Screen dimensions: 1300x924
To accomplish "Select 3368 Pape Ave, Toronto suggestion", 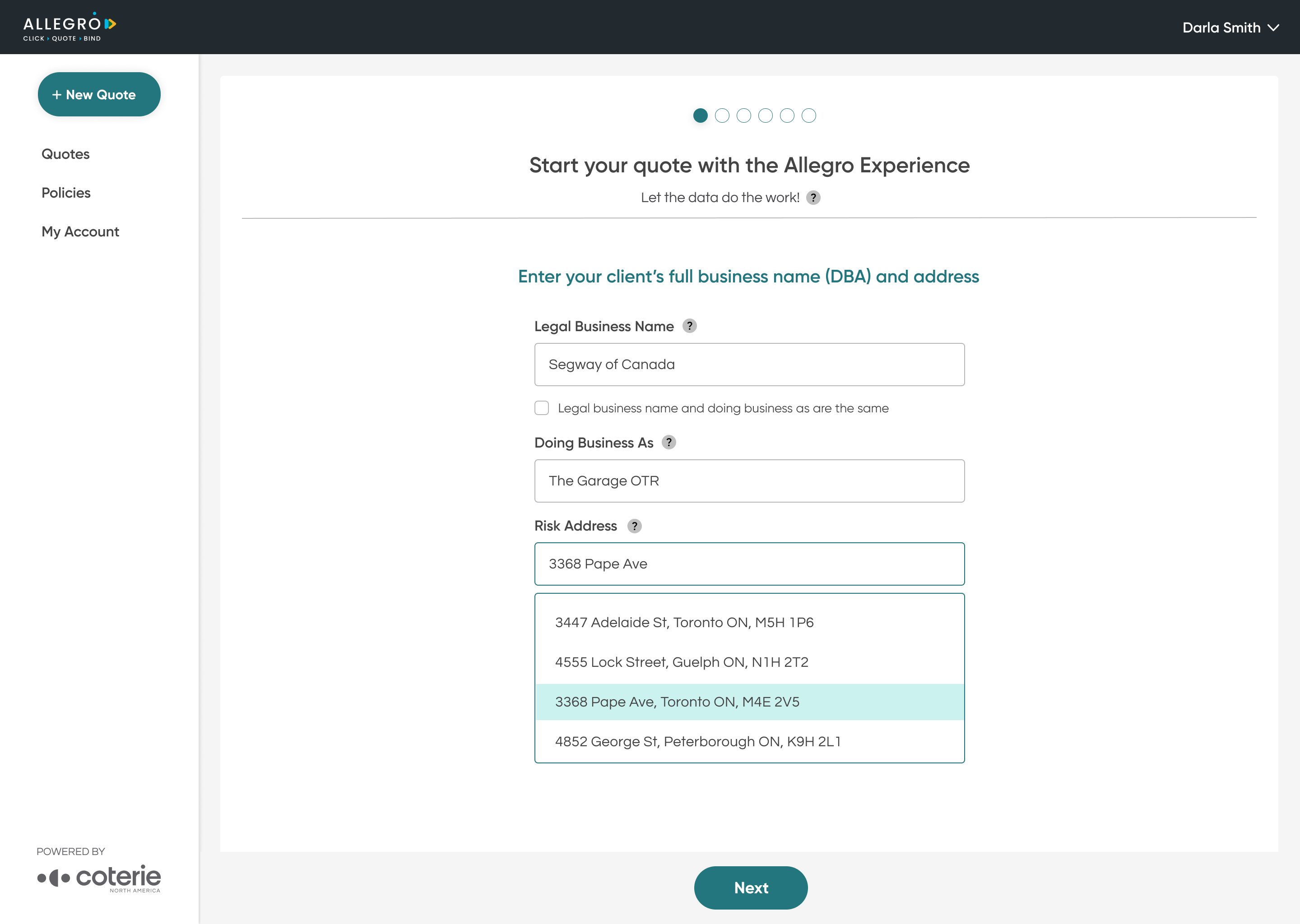I will click(677, 702).
